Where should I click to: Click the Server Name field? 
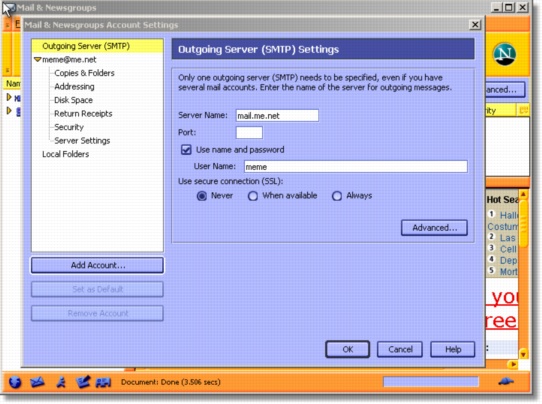click(277, 115)
